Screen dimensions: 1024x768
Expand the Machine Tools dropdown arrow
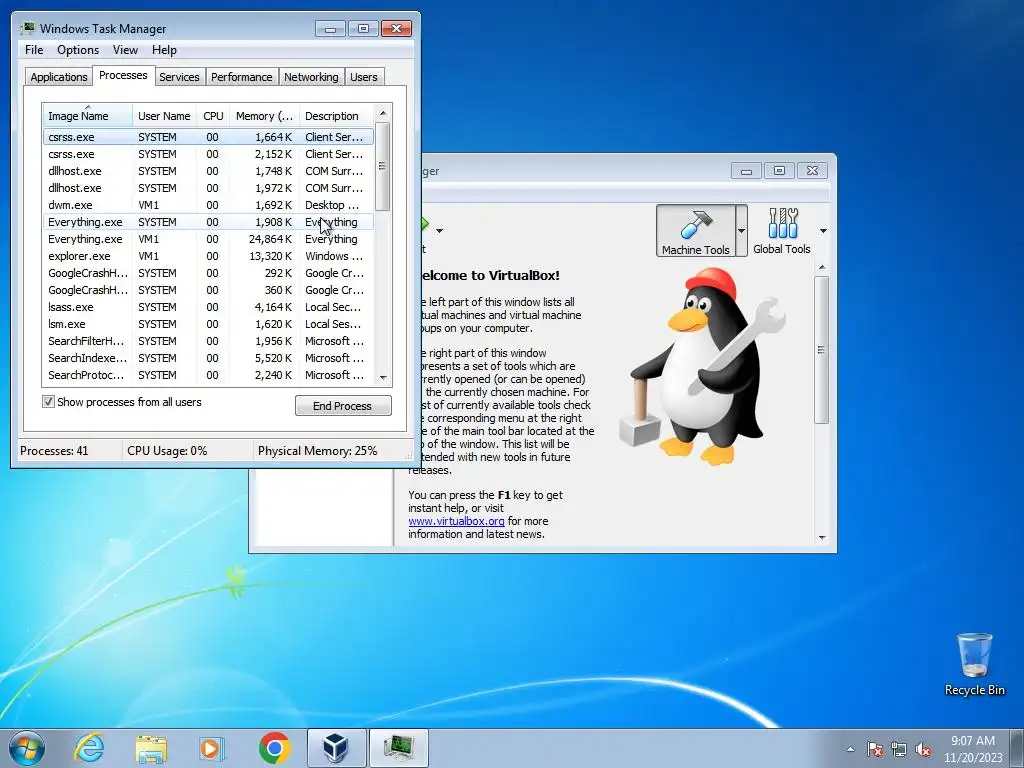[x=741, y=231]
